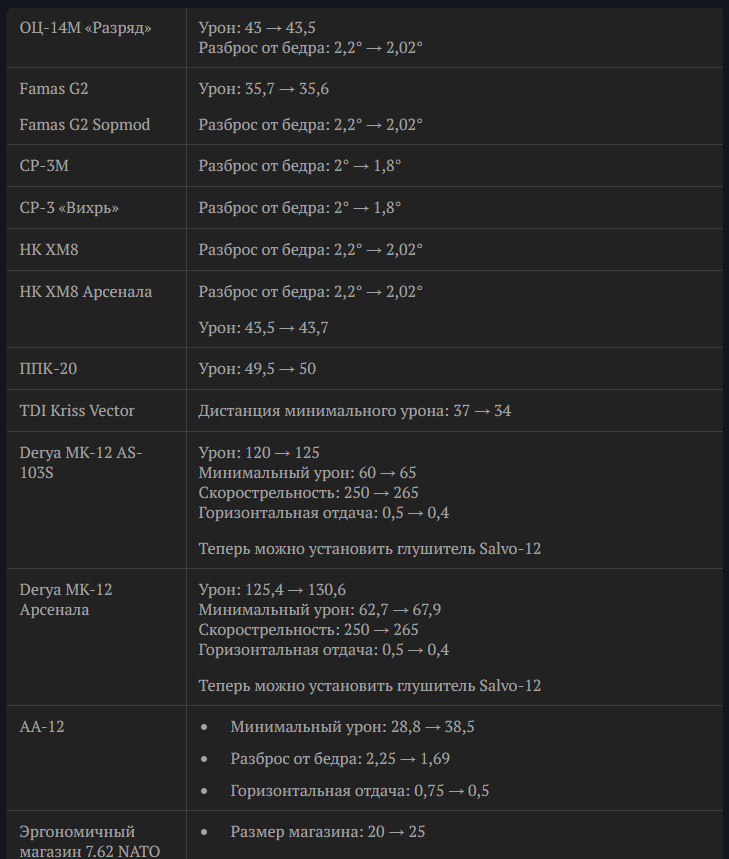
Task: Select Derya MK-12 AS-103S weapon name
Action: [x=81, y=462]
